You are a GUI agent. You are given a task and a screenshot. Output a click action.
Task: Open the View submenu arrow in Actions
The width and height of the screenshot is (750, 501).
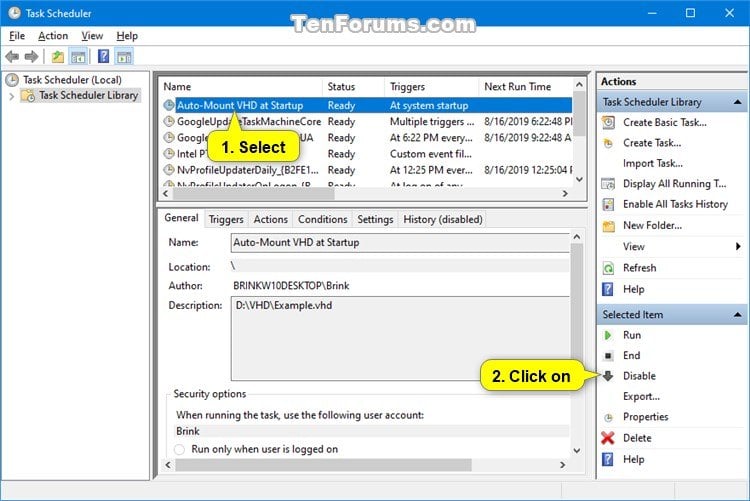pyautogui.click(x=738, y=246)
